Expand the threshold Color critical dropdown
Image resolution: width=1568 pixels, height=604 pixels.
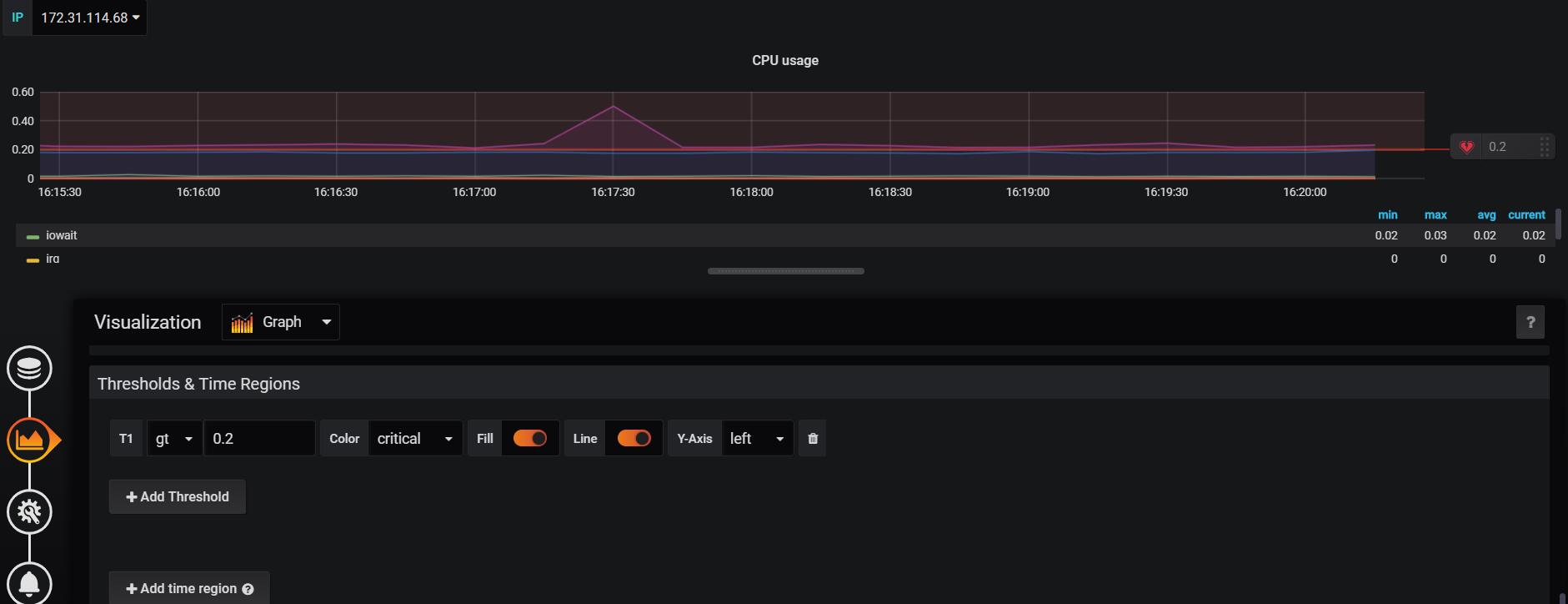pos(414,439)
